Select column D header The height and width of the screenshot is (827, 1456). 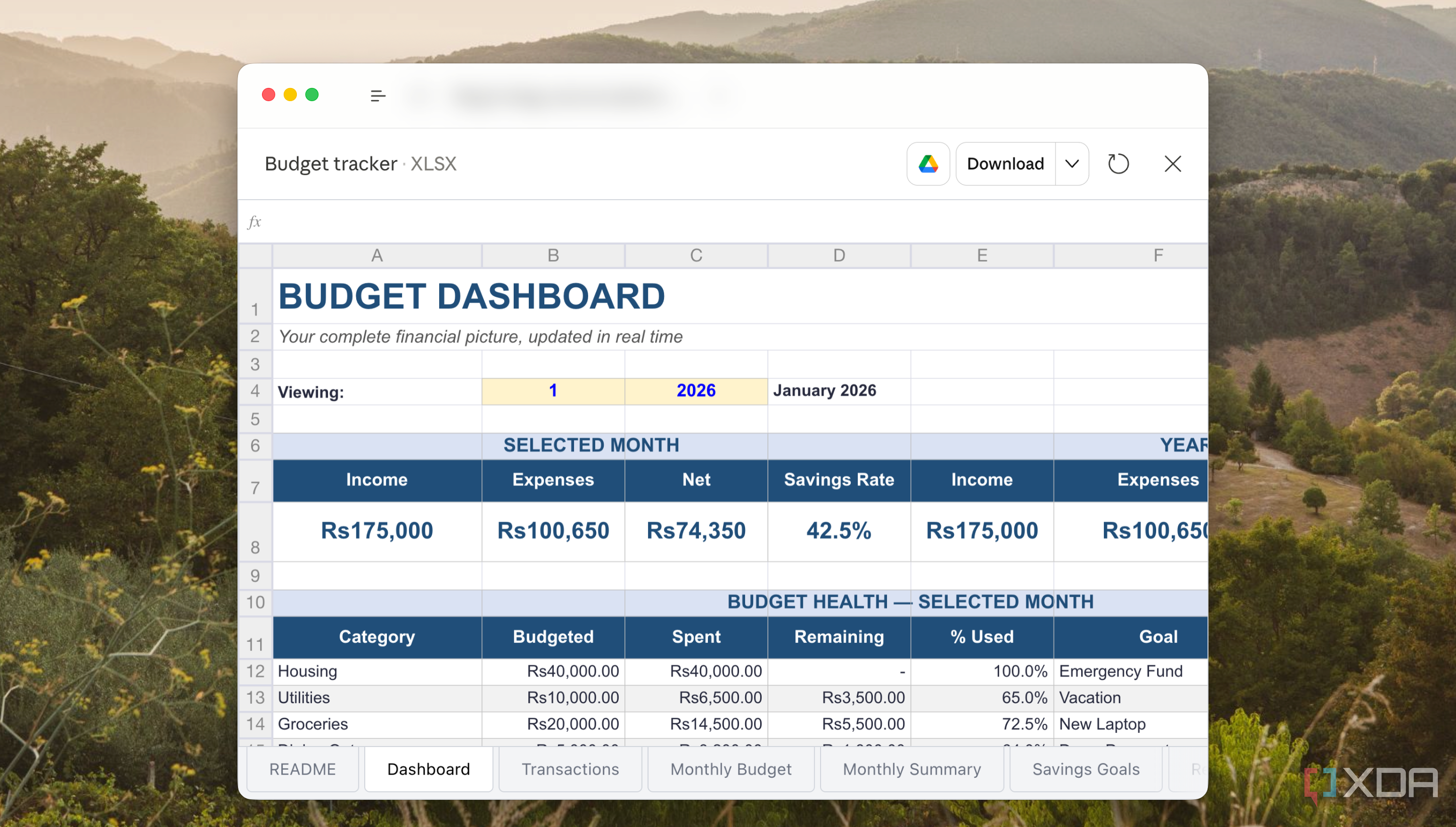[x=839, y=256]
